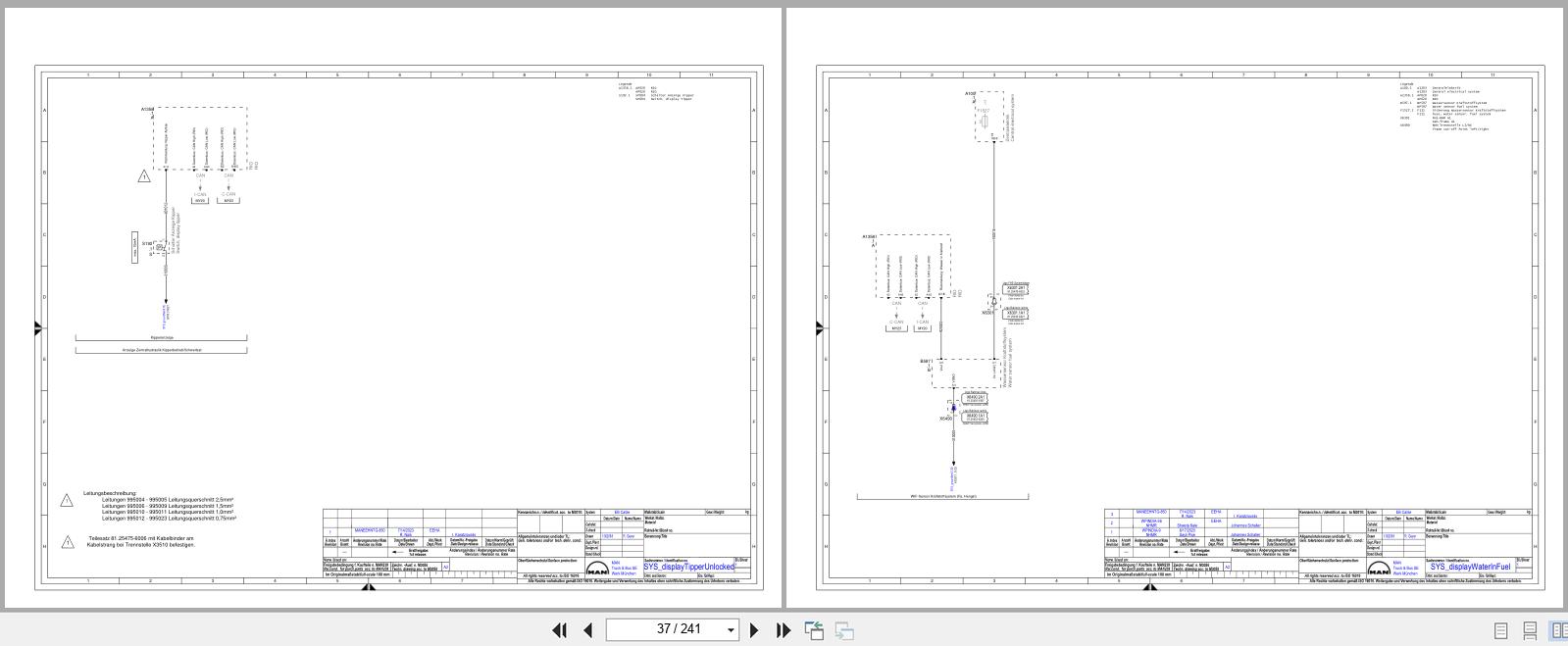Jump to the last page
Viewport: 1568px width, 646px height.
pyautogui.click(x=783, y=630)
